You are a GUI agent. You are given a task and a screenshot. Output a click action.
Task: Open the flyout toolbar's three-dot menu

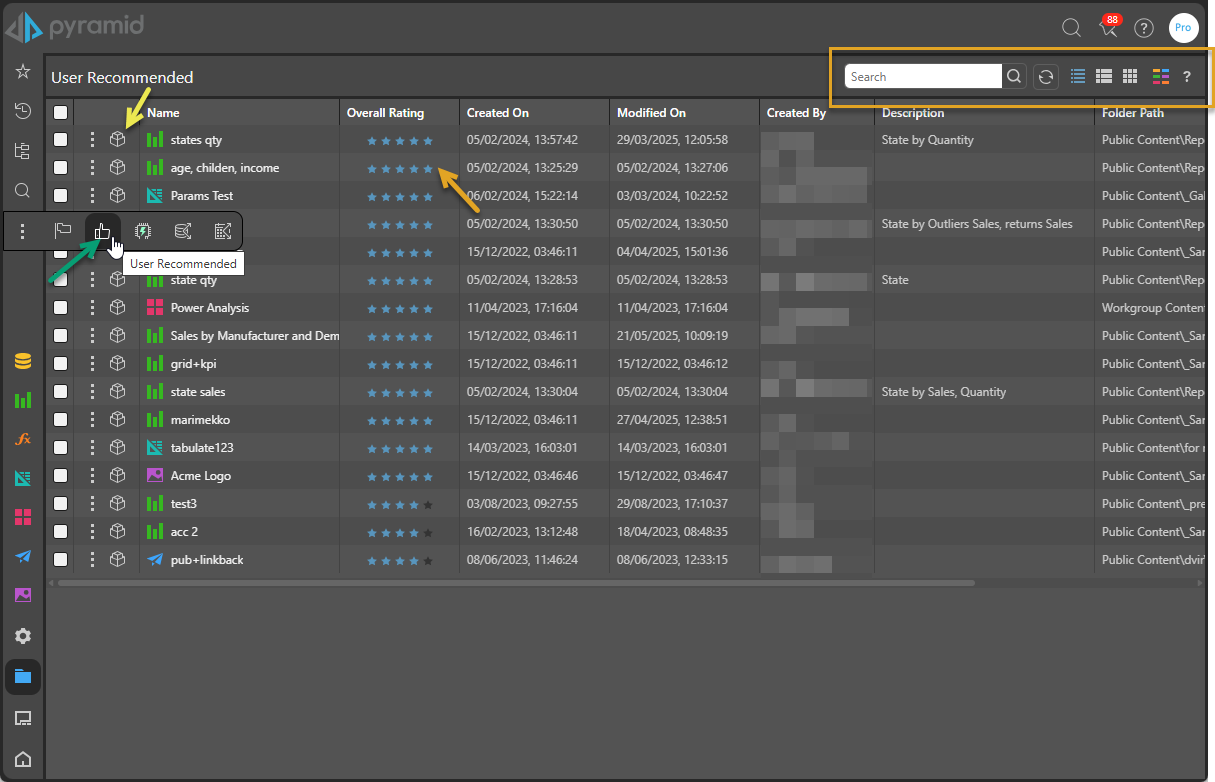pos(23,231)
